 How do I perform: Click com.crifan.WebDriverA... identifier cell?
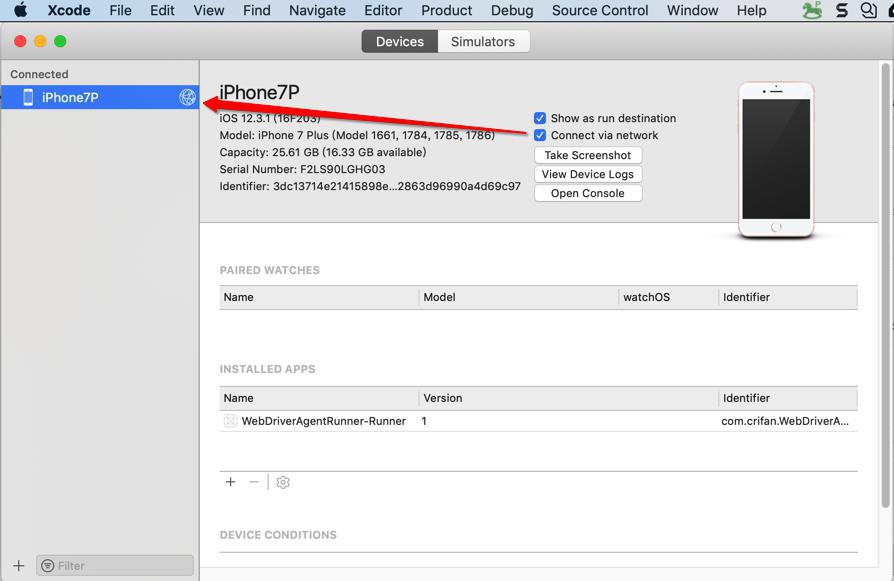pos(785,421)
